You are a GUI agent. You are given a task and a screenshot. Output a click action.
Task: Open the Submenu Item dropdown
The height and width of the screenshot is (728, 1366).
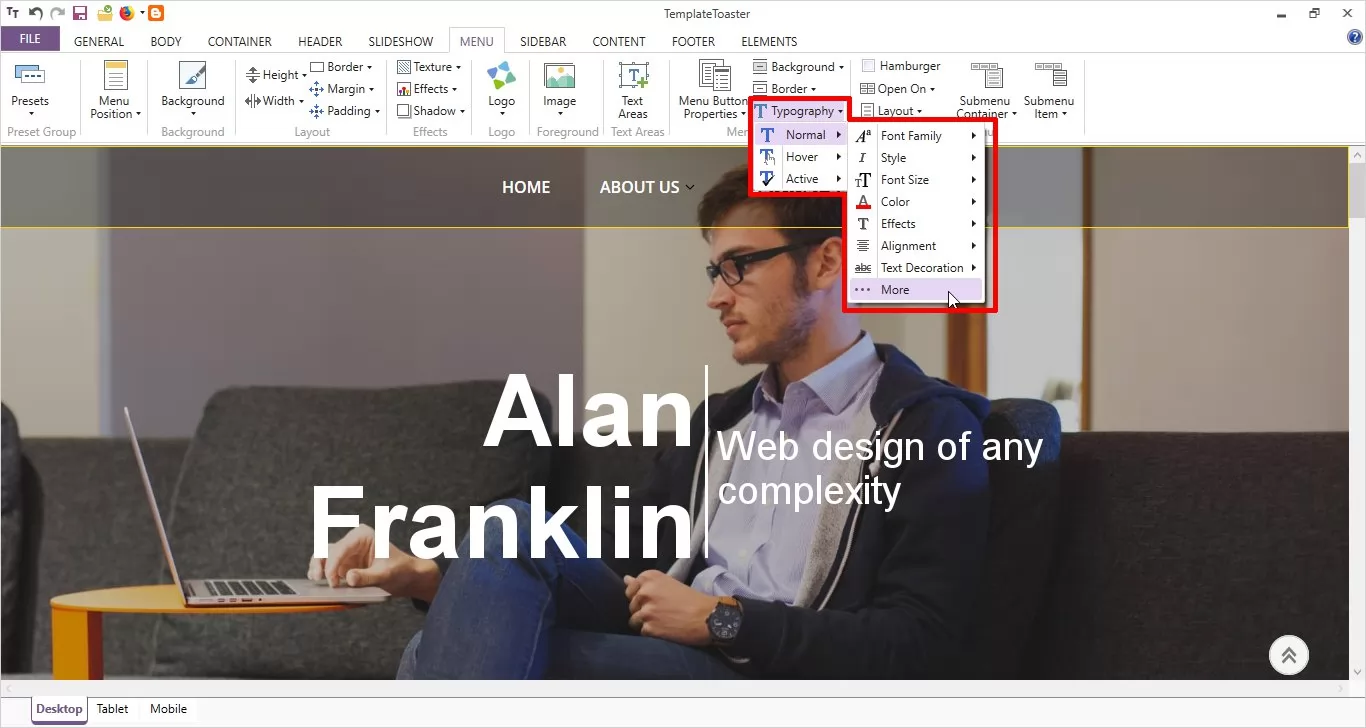[x=1048, y=107]
